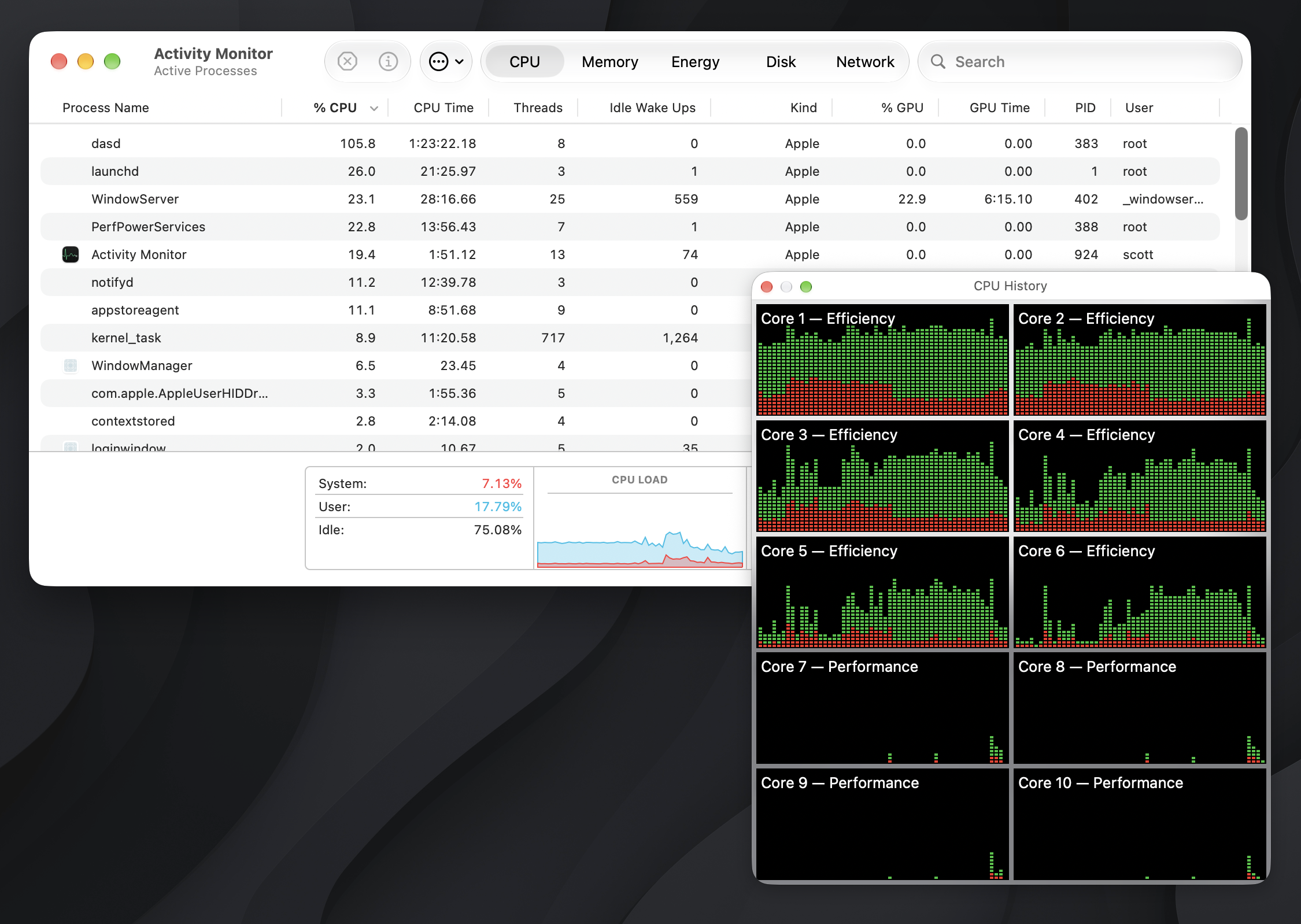Sort by the Process Name column header
The height and width of the screenshot is (924, 1301).
click(x=106, y=108)
